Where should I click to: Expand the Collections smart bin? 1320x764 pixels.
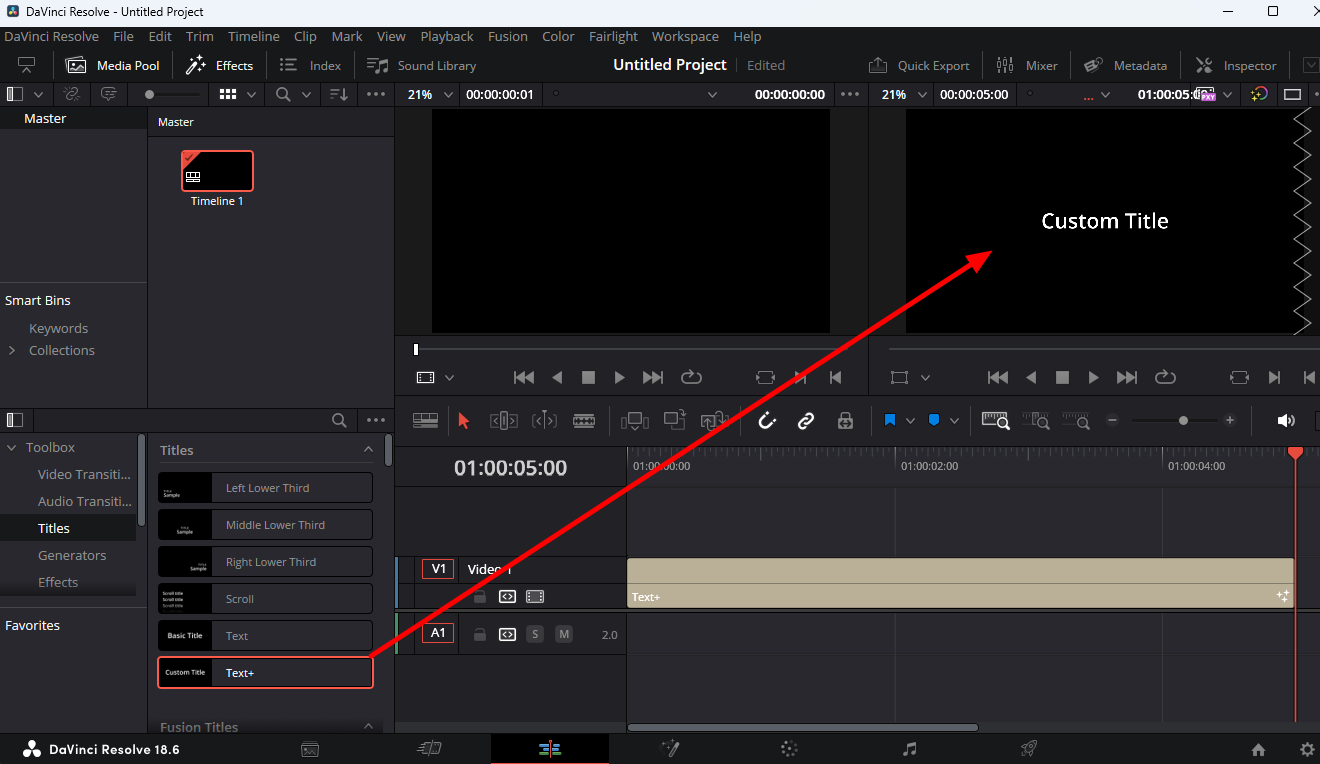(12, 350)
